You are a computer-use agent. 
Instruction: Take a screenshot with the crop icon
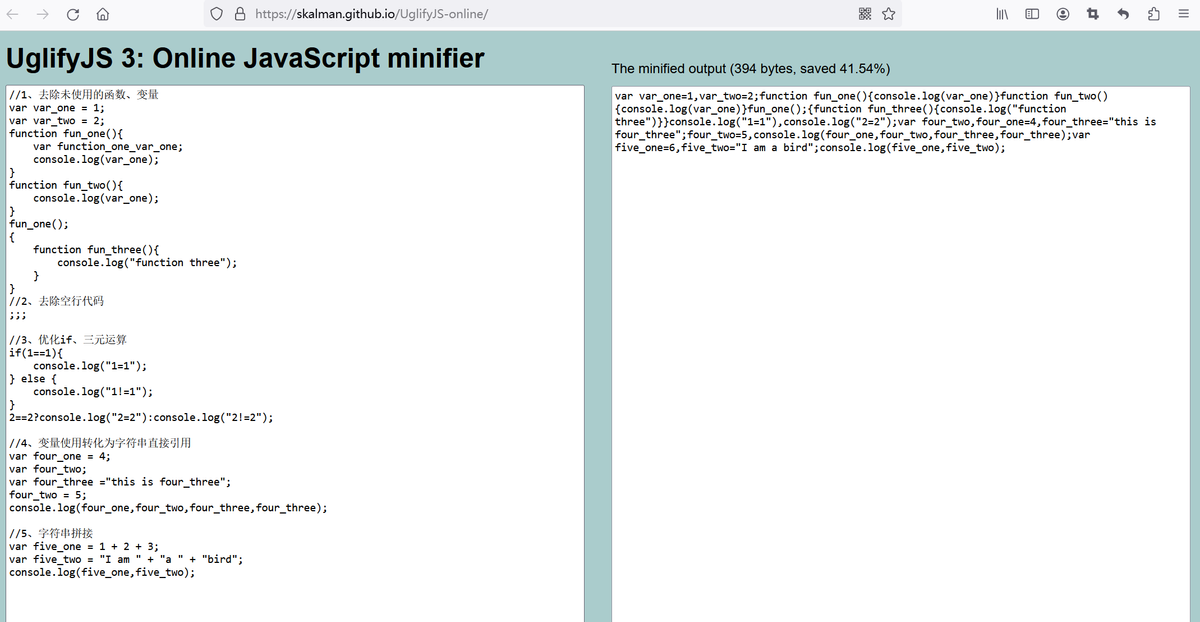[1093, 14]
